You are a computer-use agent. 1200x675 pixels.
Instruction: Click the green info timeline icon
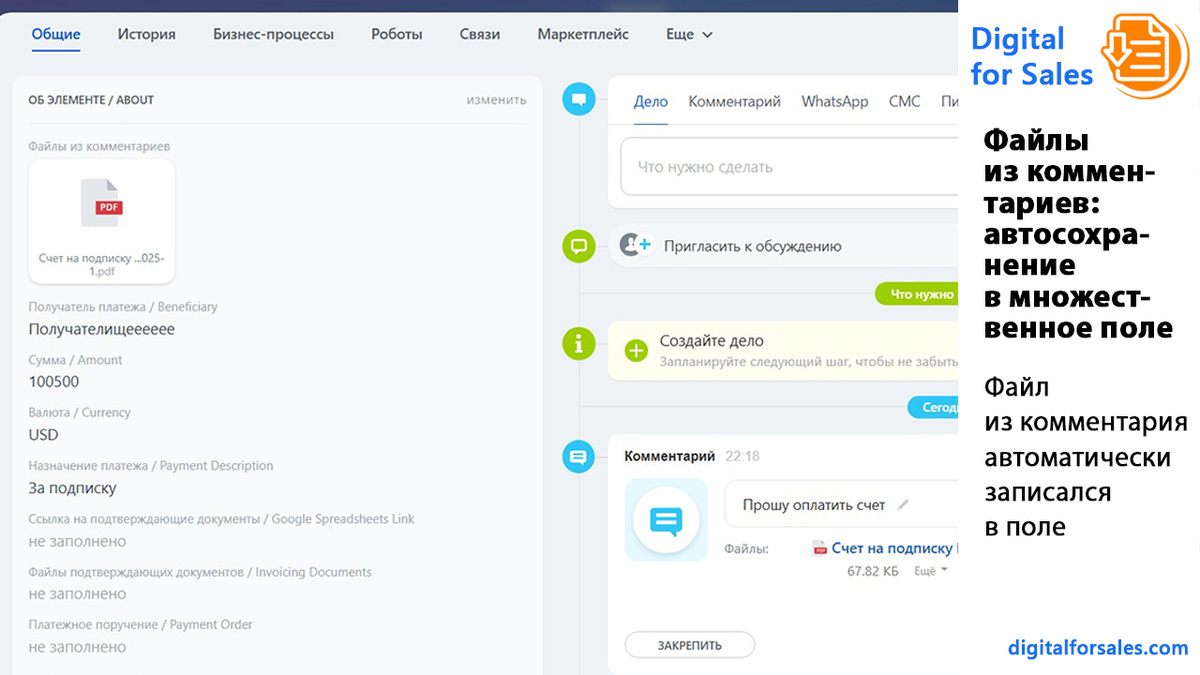tap(578, 343)
